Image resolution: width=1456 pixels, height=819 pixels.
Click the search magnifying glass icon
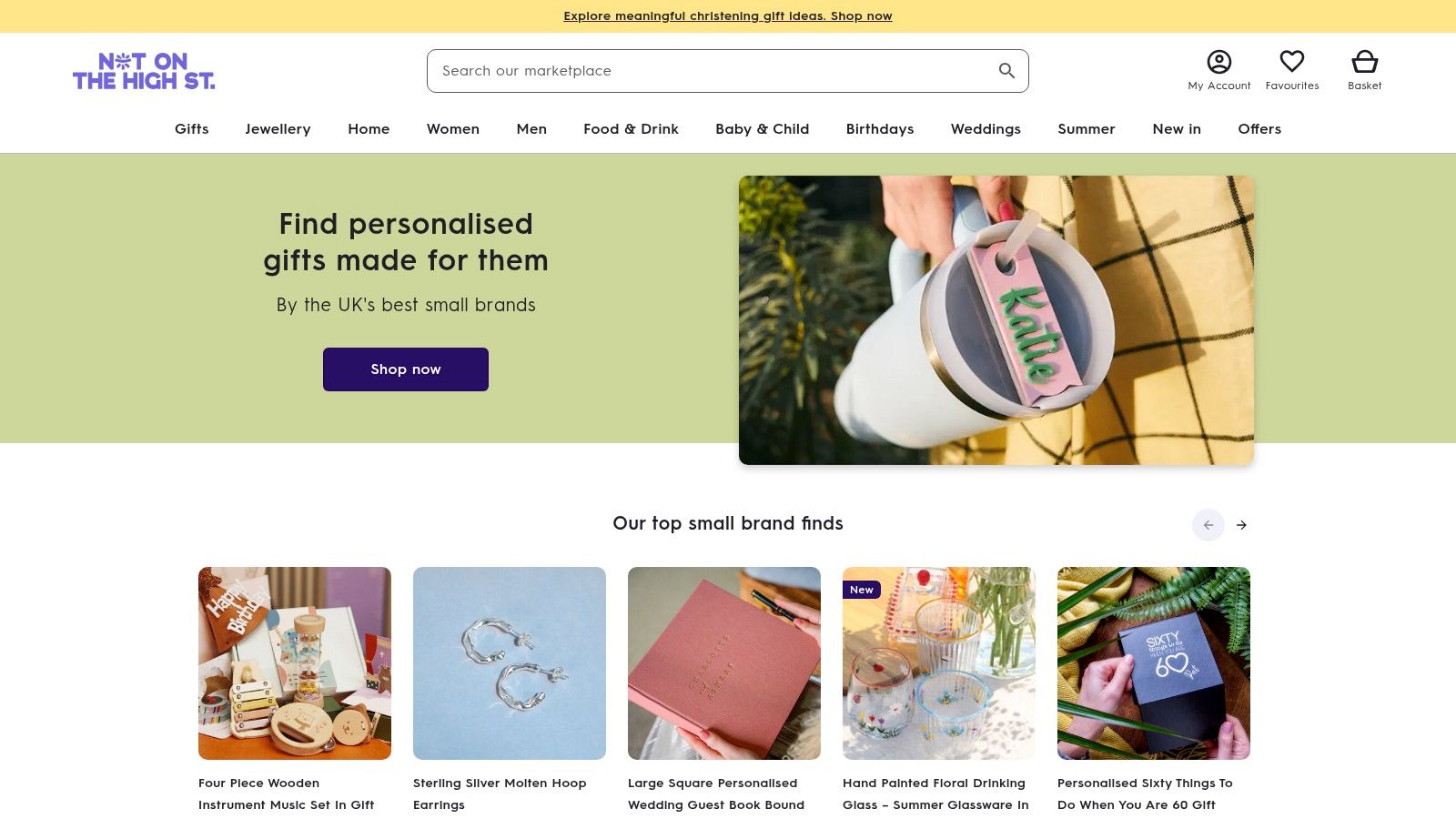(x=1006, y=71)
